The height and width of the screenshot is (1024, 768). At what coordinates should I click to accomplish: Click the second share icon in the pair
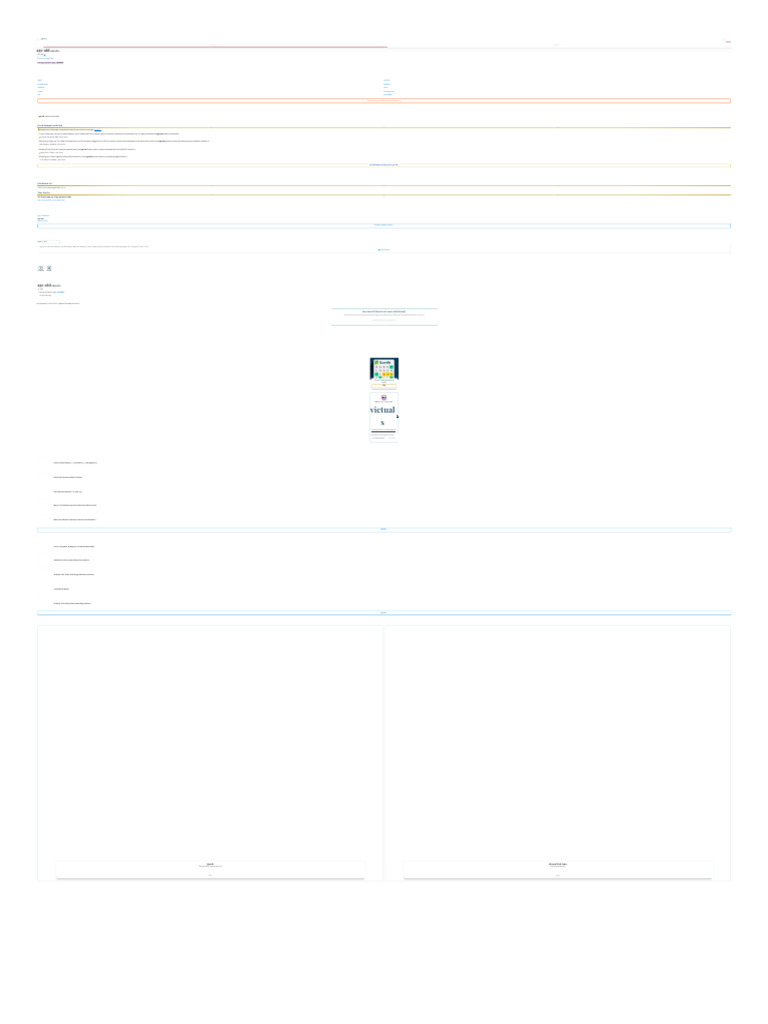(49, 268)
